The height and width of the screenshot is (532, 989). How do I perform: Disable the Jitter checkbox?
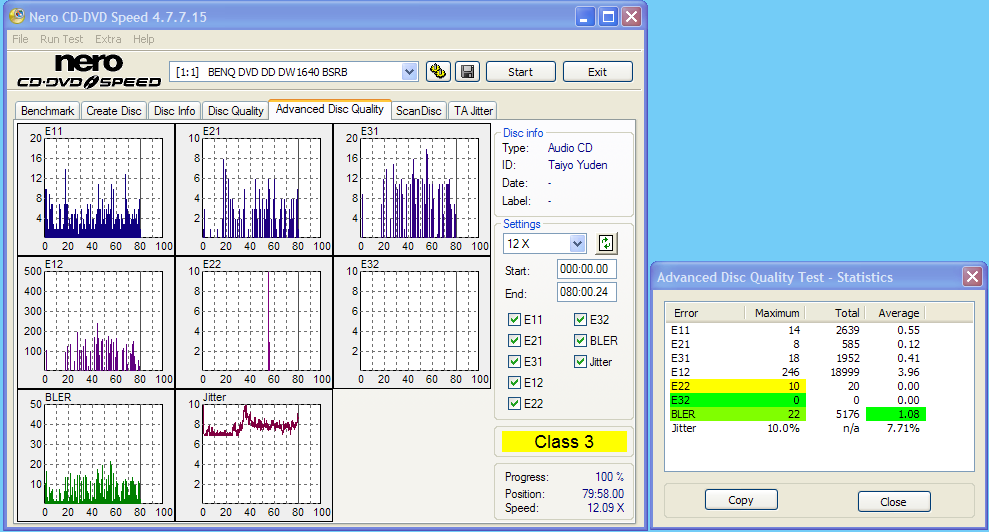pyautogui.click(x=581, y=362)
